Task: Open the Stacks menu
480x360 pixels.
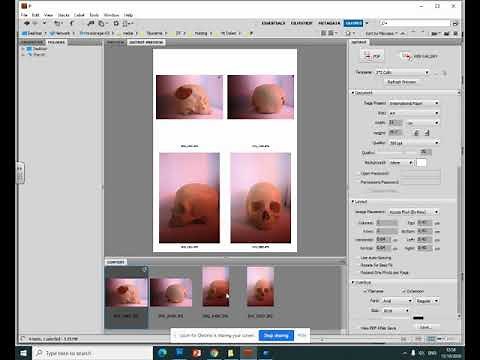Action: coord(63,15)
